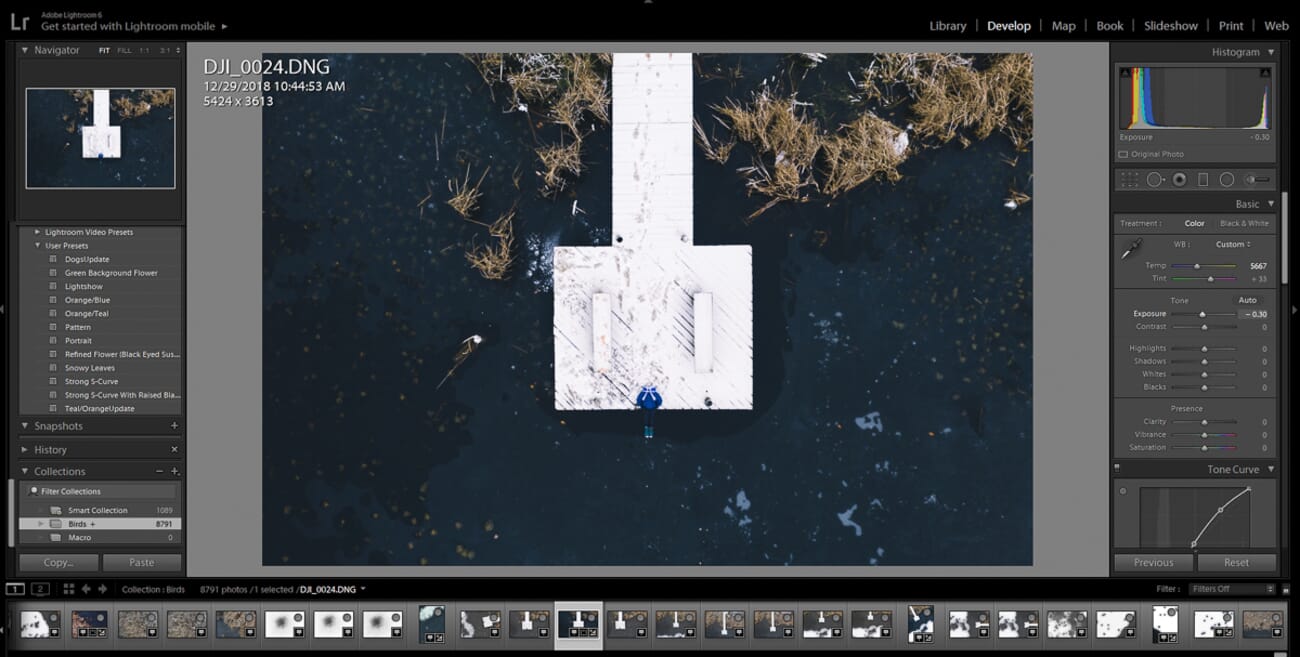Enable the Original Photo checkbox

tap(1124, 154)
